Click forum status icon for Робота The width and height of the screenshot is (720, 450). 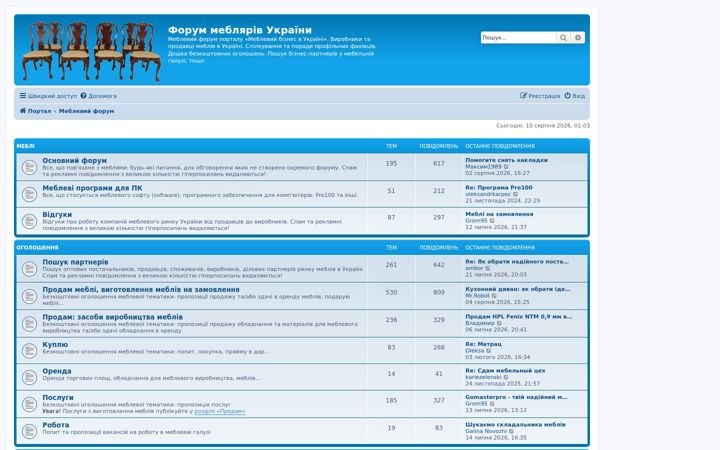click(29, 431)
